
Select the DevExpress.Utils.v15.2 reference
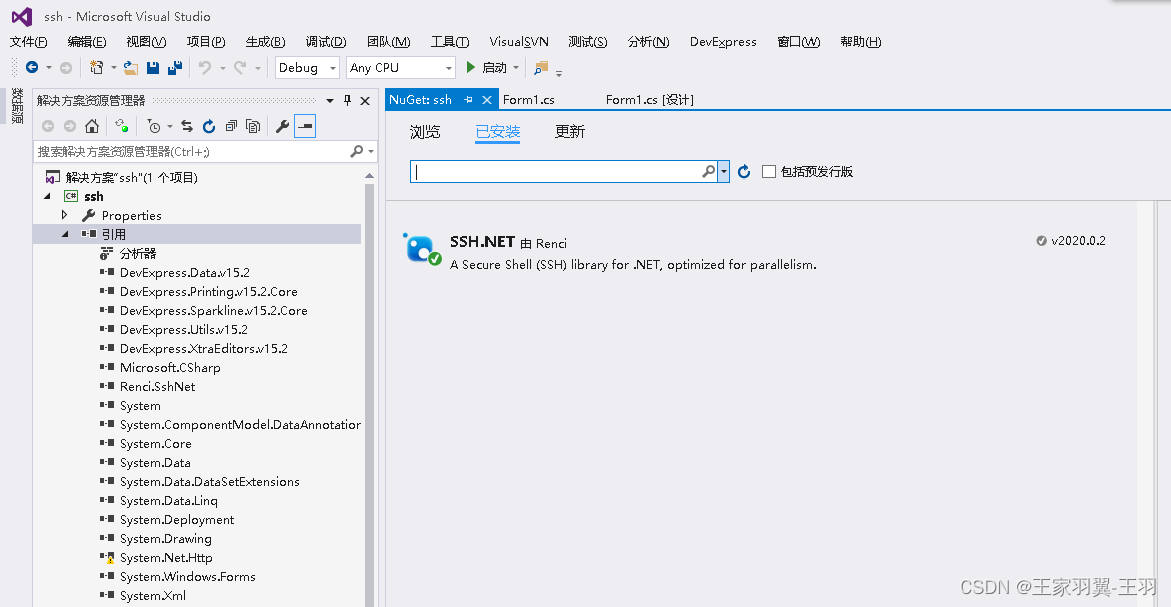[184, 329]
